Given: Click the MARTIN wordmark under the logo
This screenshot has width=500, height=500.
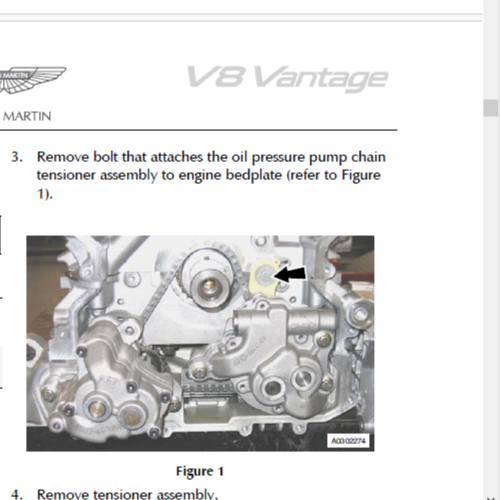Looking at the screenshot, I should (x=27, y=116).
